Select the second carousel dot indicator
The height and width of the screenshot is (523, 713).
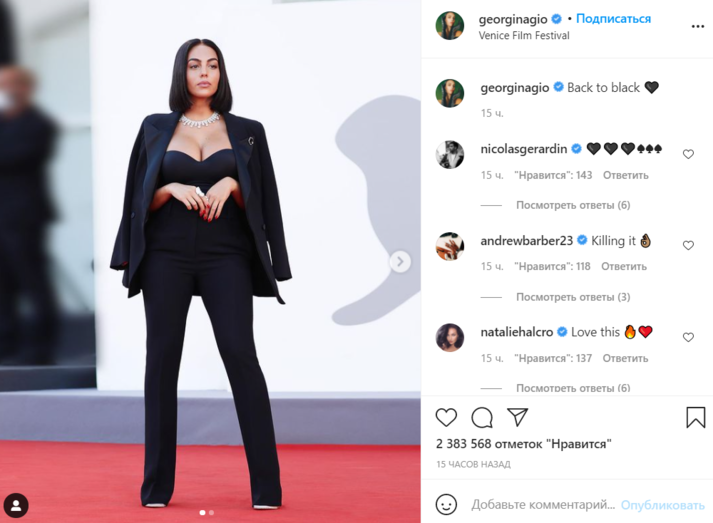pyautogui.click(x=211, y=513)
